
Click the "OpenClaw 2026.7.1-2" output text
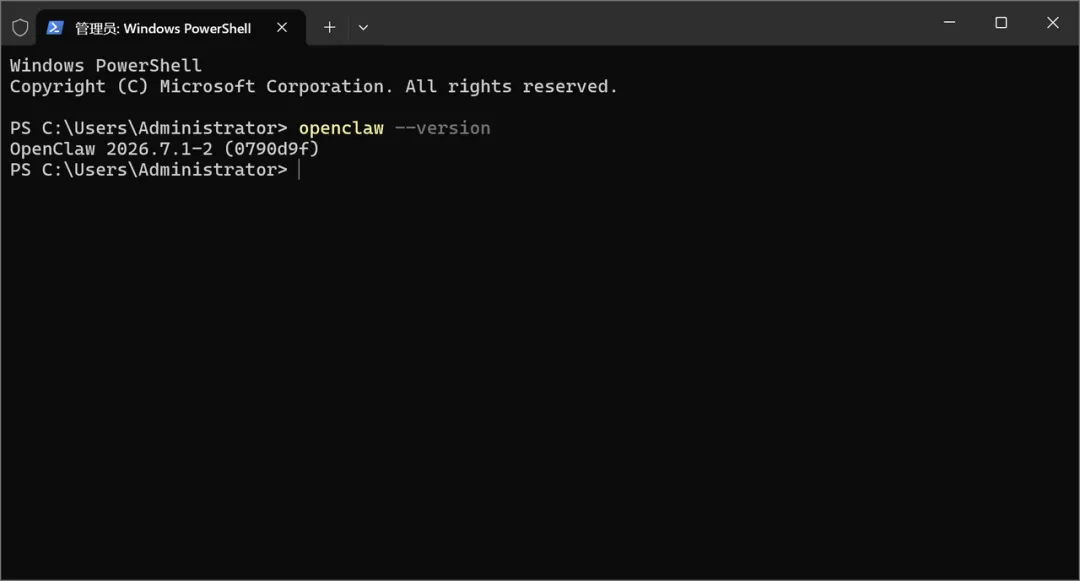(111, 149)
